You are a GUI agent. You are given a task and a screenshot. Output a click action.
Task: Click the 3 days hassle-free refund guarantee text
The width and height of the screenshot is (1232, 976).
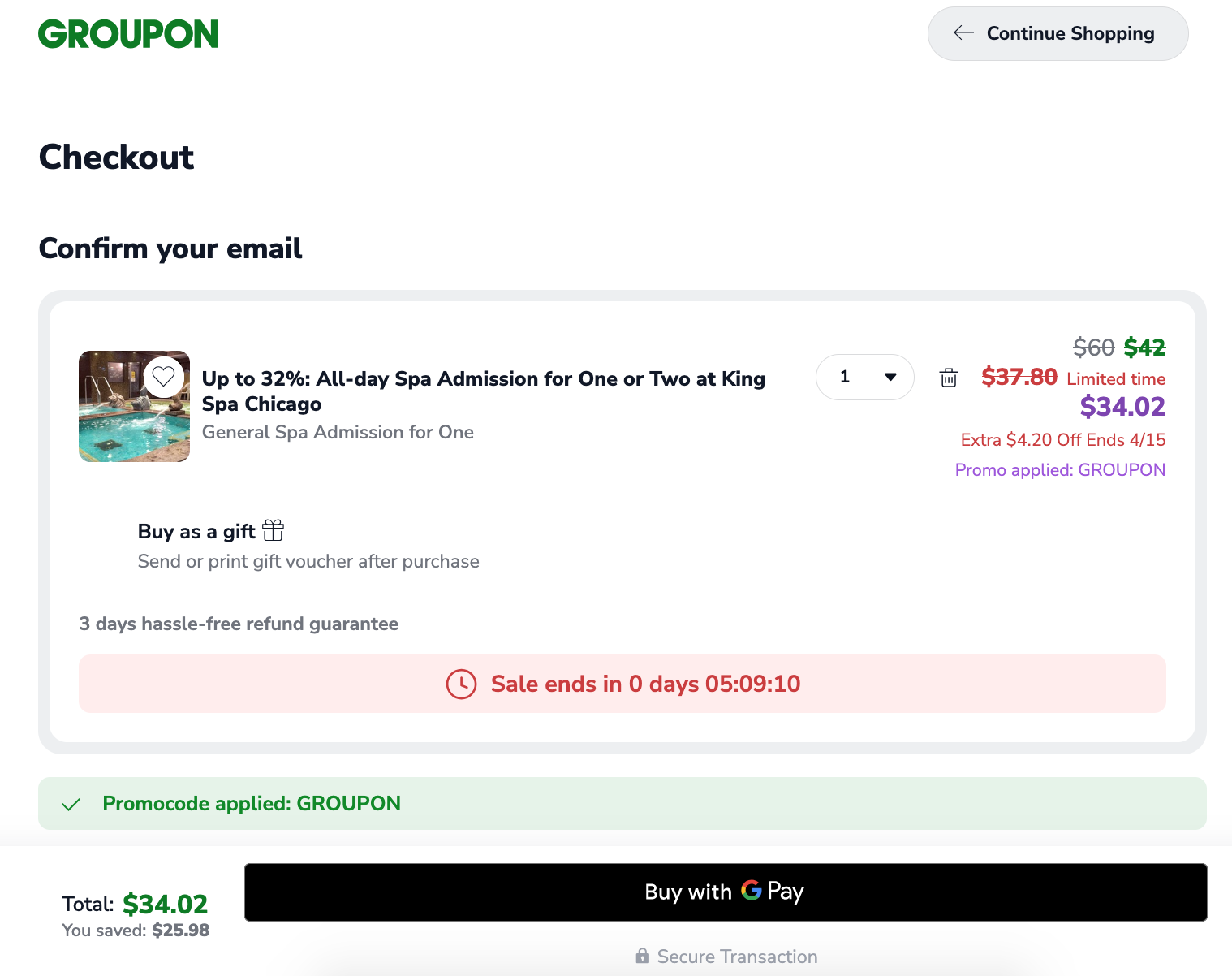(239, 624)
